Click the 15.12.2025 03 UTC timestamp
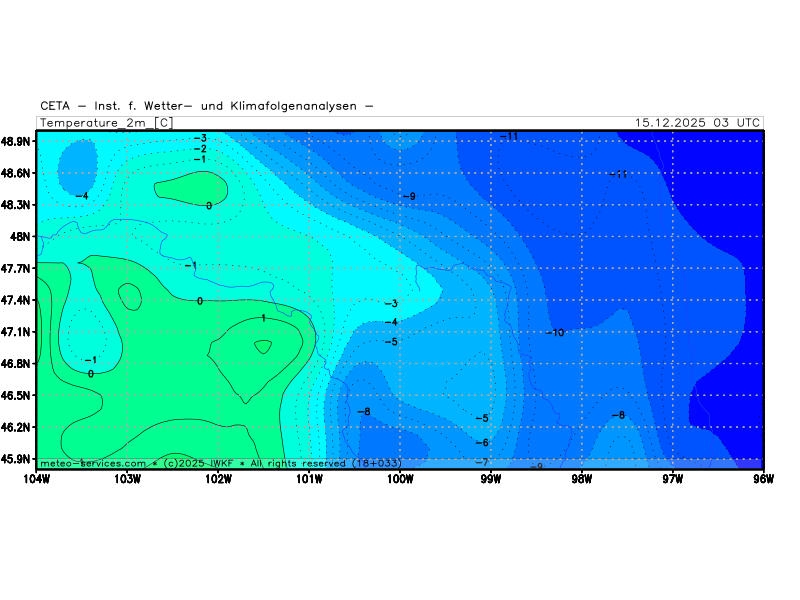This screenshot has width=800, height=600. (697, 123)
